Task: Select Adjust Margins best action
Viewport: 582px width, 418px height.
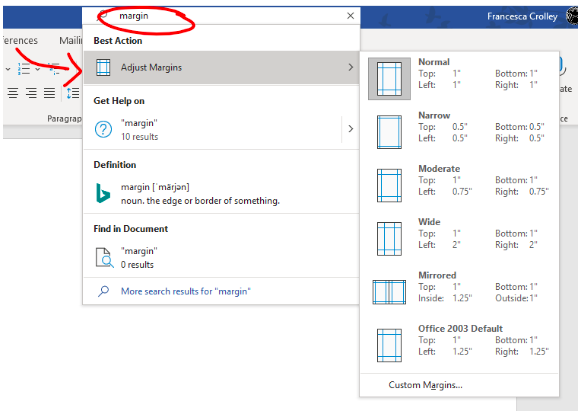Action: [x=221, y=68]
